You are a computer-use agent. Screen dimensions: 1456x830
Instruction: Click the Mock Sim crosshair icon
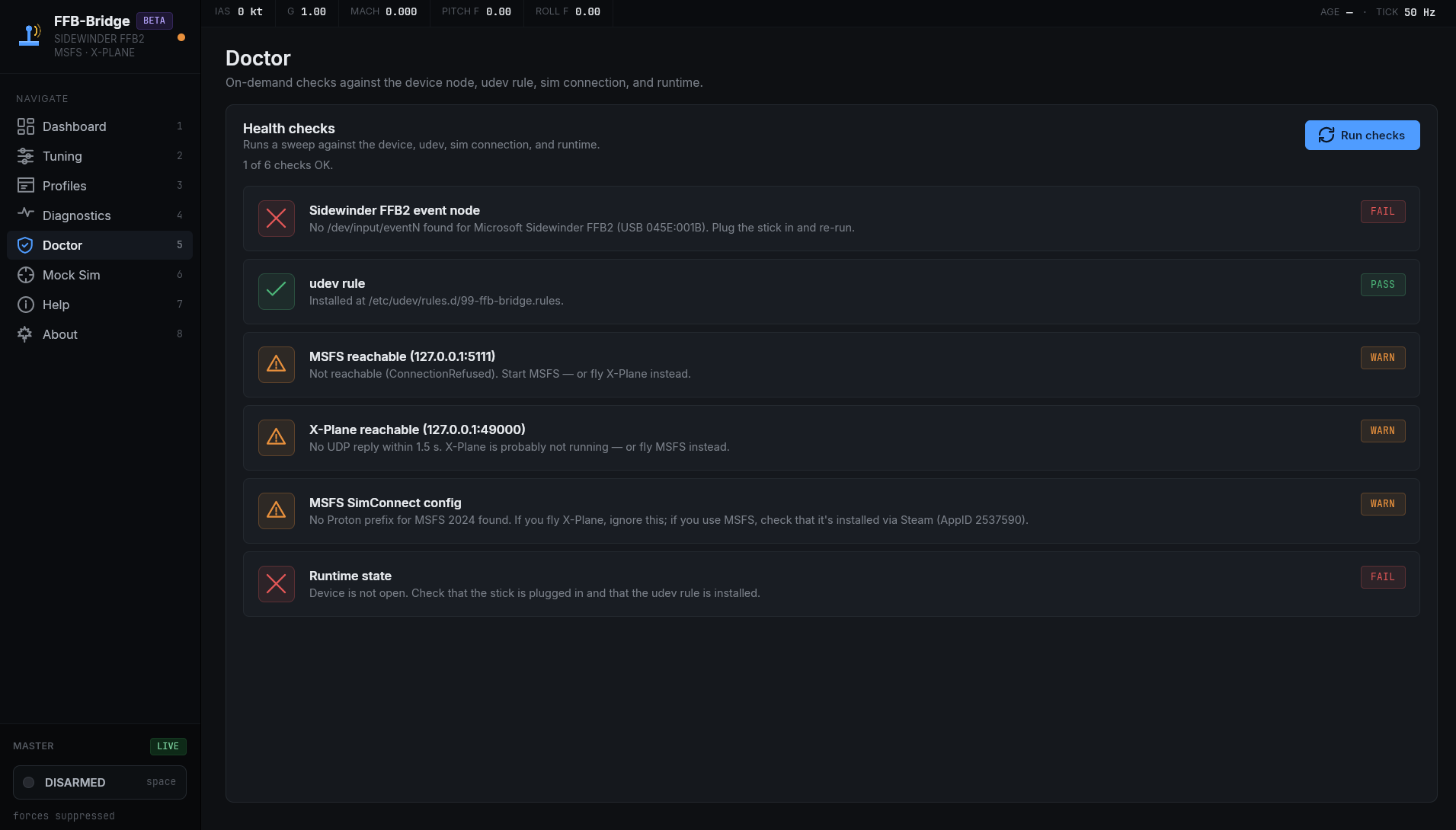click(x=26, y=275)
